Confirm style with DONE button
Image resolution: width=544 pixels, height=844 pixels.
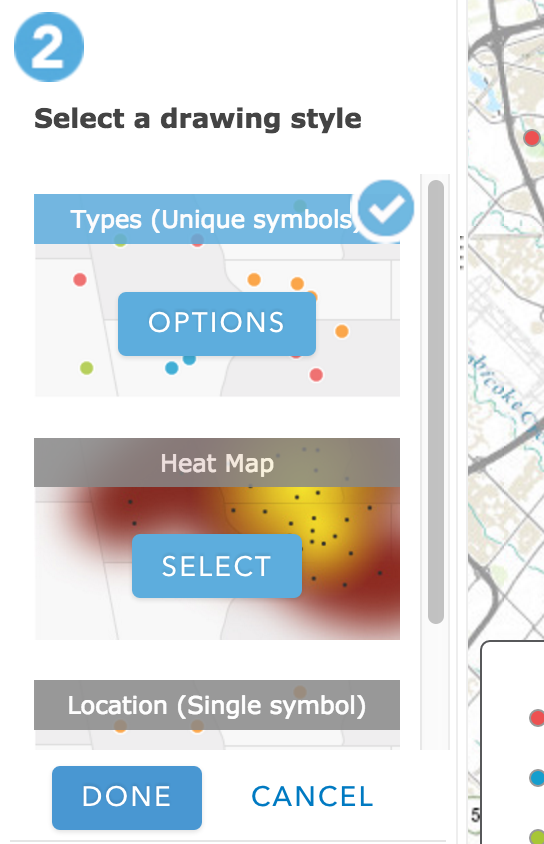[127, 797]
